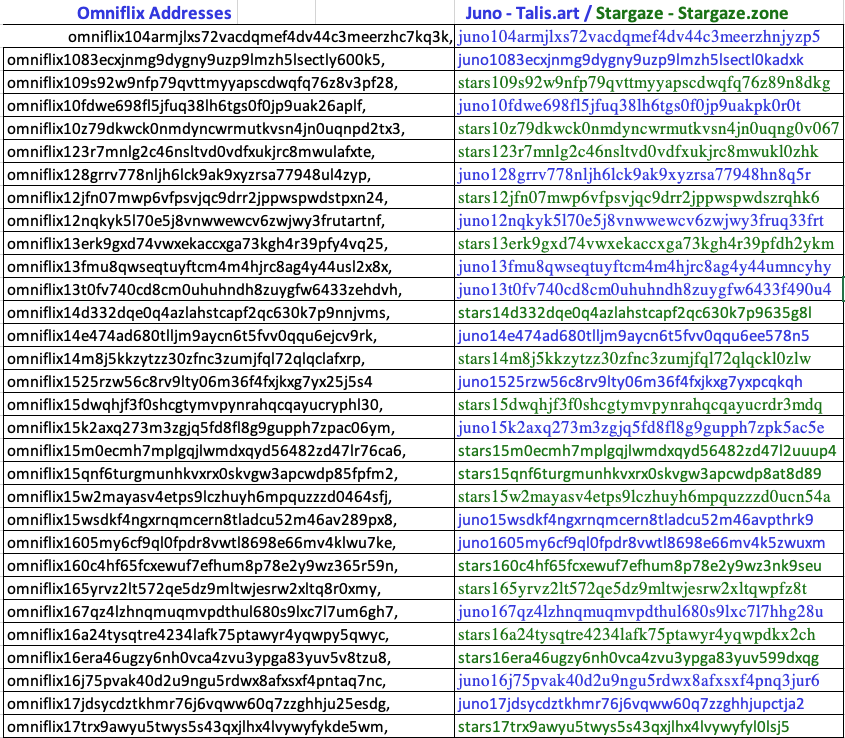This screenshot has width=845, height=738.
Task: Select cell juno10fdwe698fl5jfuq38lh6tgs0f0jp9uakpk0r0t
Action: (649, 106)
